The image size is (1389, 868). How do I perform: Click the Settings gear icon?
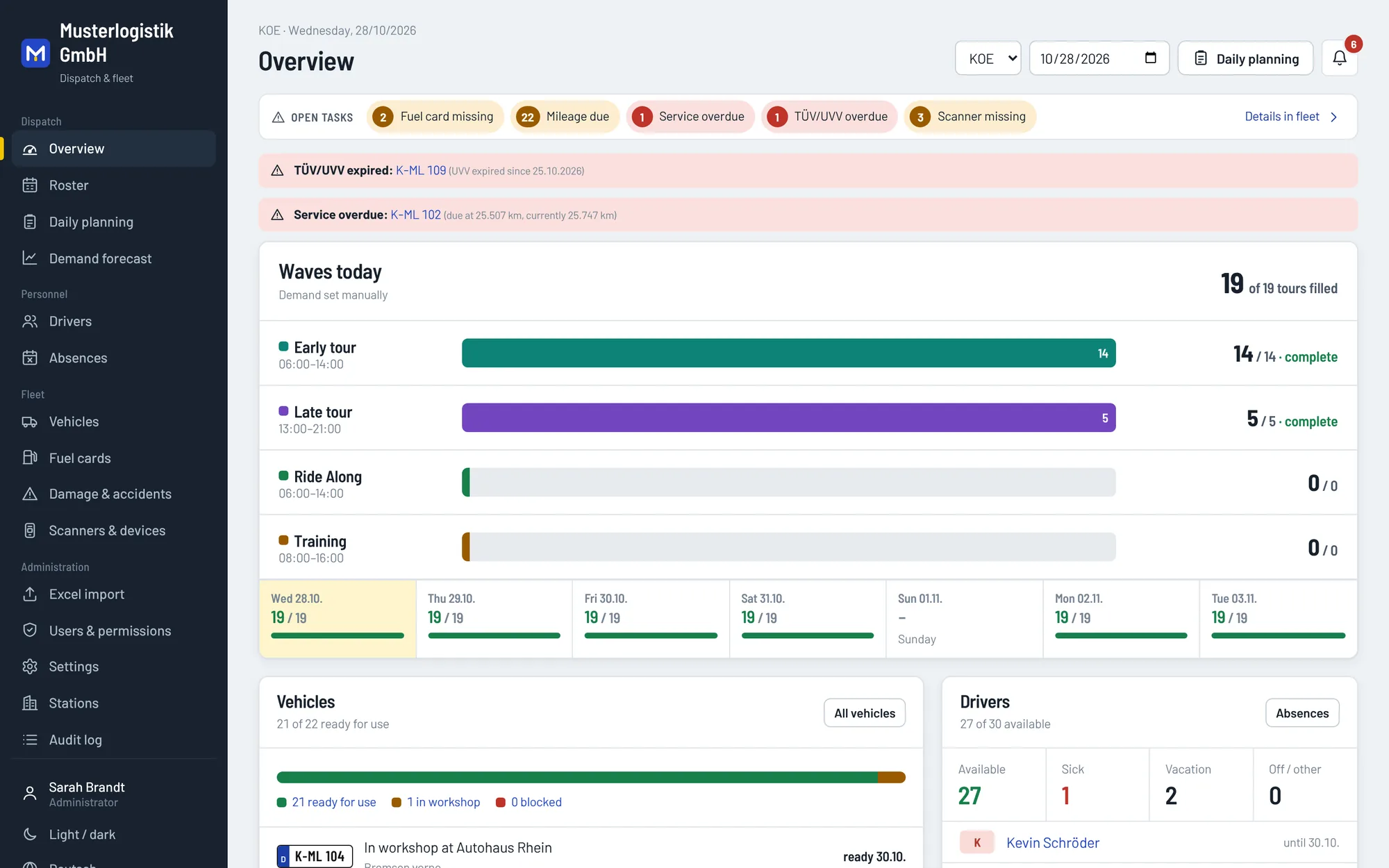tap(30, 667)
